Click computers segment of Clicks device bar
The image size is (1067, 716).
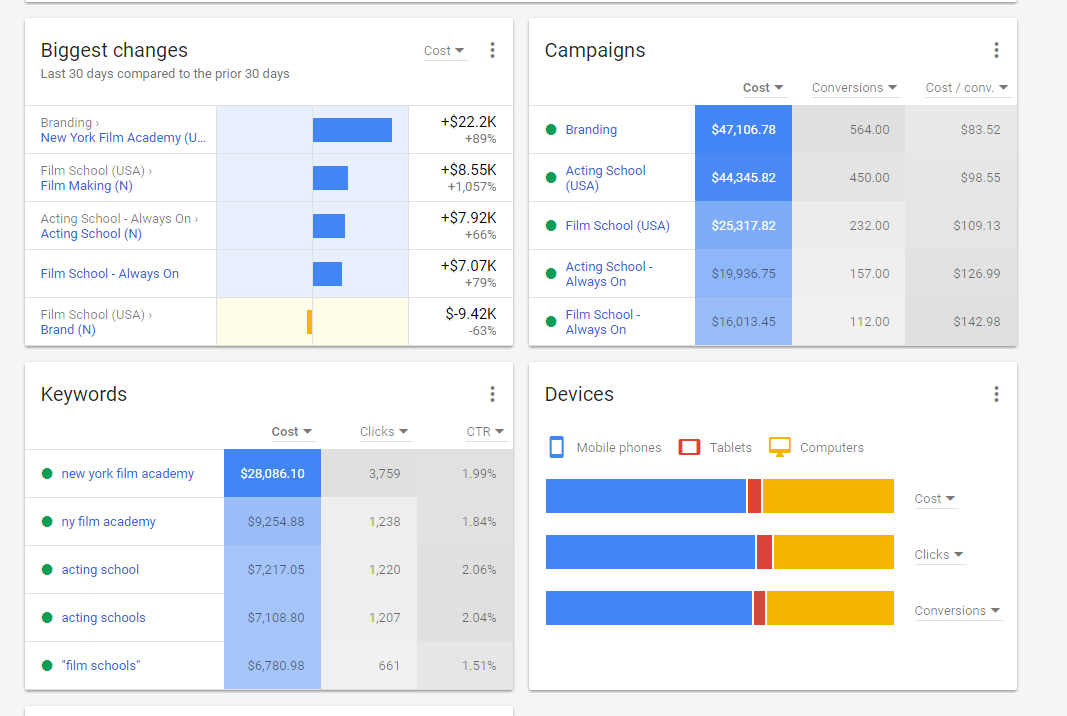(834, 552)
